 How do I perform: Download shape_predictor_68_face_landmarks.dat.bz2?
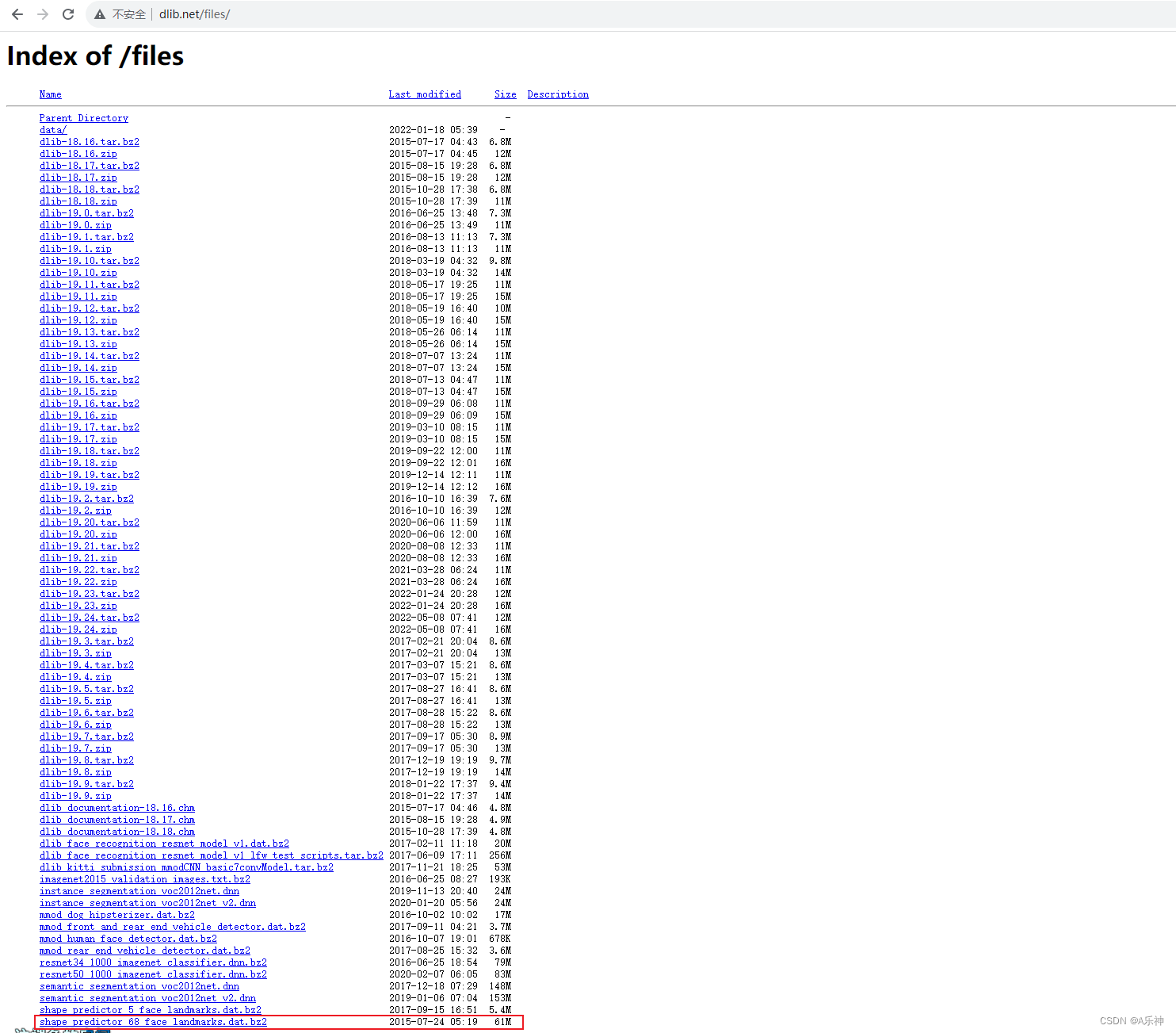(x=153, y=1022)
